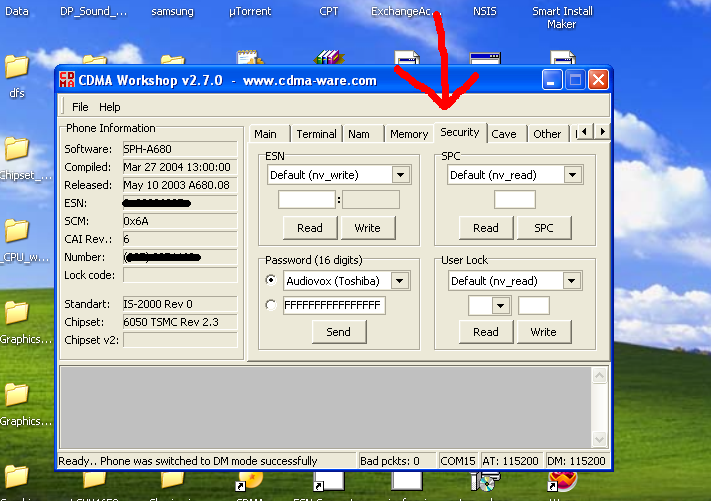Click the Data desktop label
Image resolution: width=711 pixels, height=501 pixels.
point(17,11)
